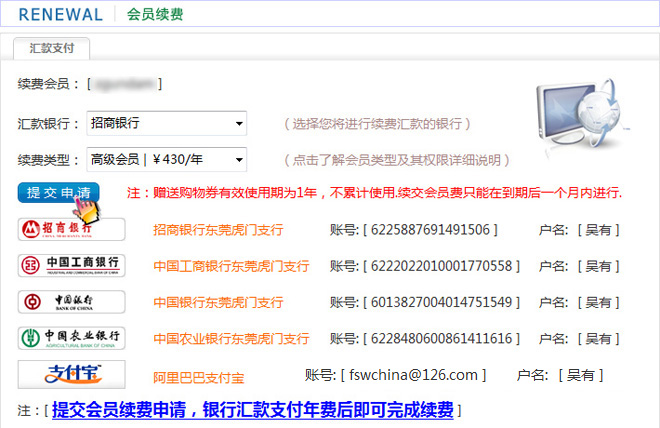The height and width of the screenshot is (428, 660).
Task: Open the bottom 提交会员续费申请 link
Action: point(253,410)
